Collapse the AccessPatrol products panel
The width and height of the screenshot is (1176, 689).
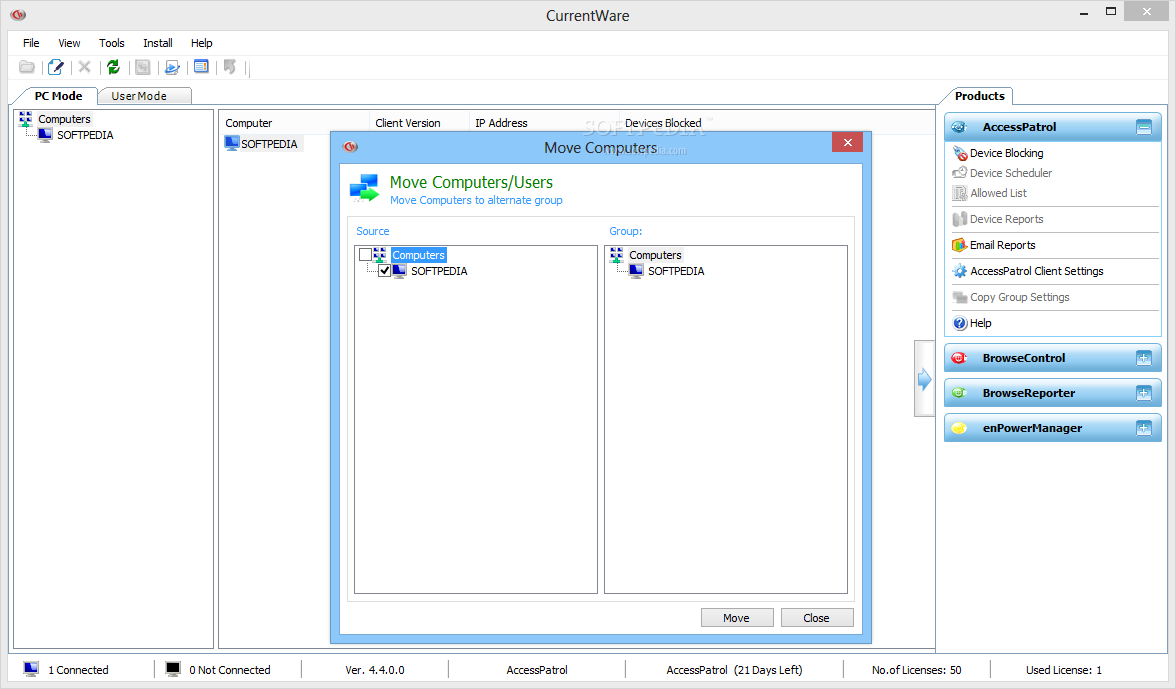point(1144,127)
